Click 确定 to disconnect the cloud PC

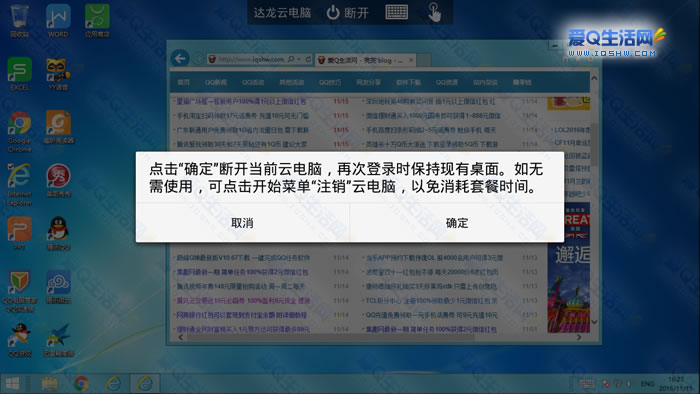(x=457, y=223)
